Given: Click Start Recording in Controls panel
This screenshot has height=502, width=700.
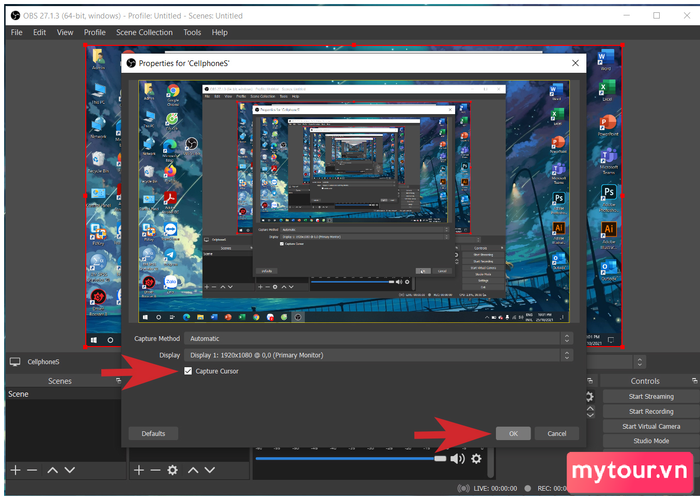Looking at the screenshot, I should point(651,411).
